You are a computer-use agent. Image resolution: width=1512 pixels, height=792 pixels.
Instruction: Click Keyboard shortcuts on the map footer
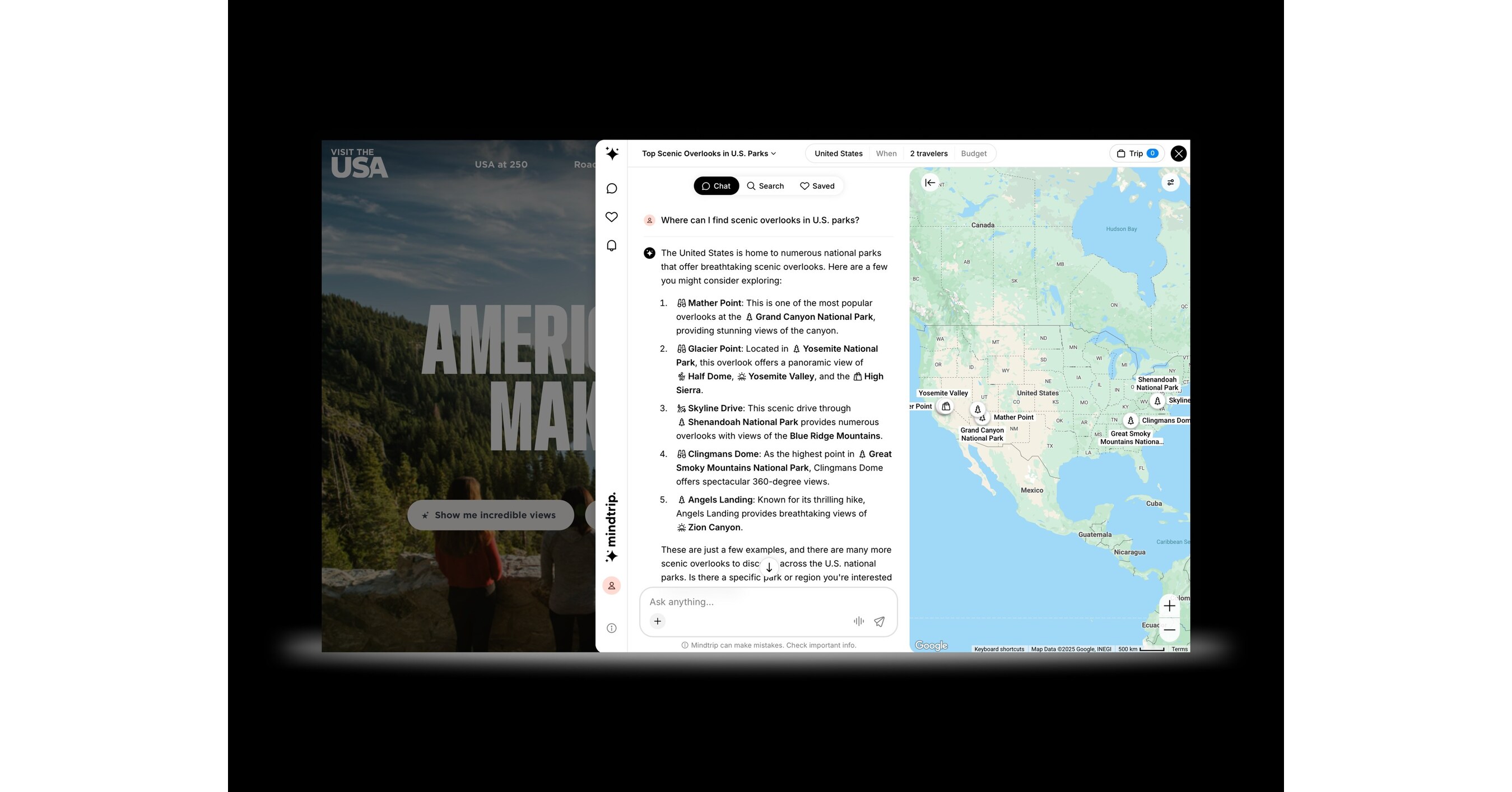999,649
